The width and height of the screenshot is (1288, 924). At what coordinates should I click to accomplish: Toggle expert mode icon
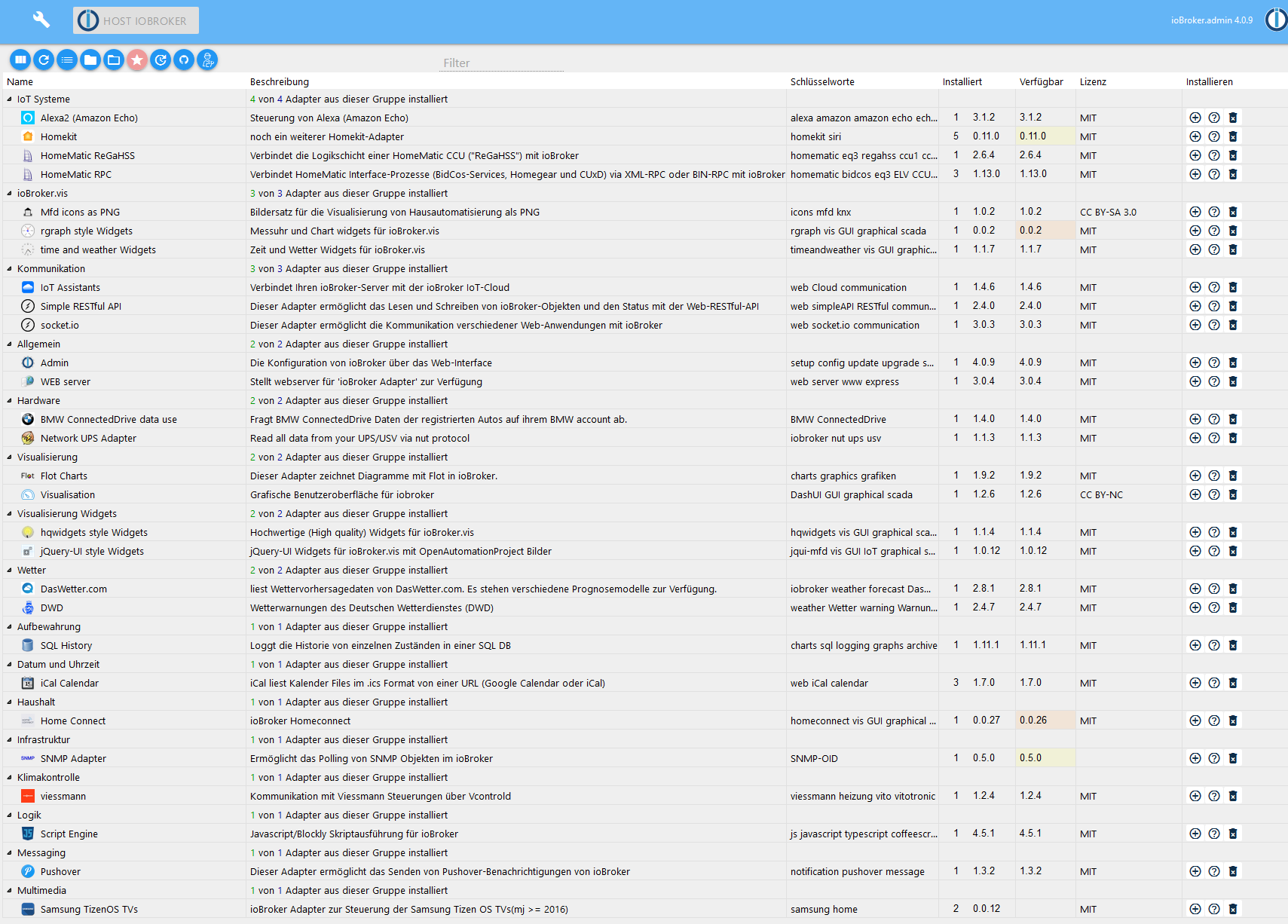tap(207, 60)
